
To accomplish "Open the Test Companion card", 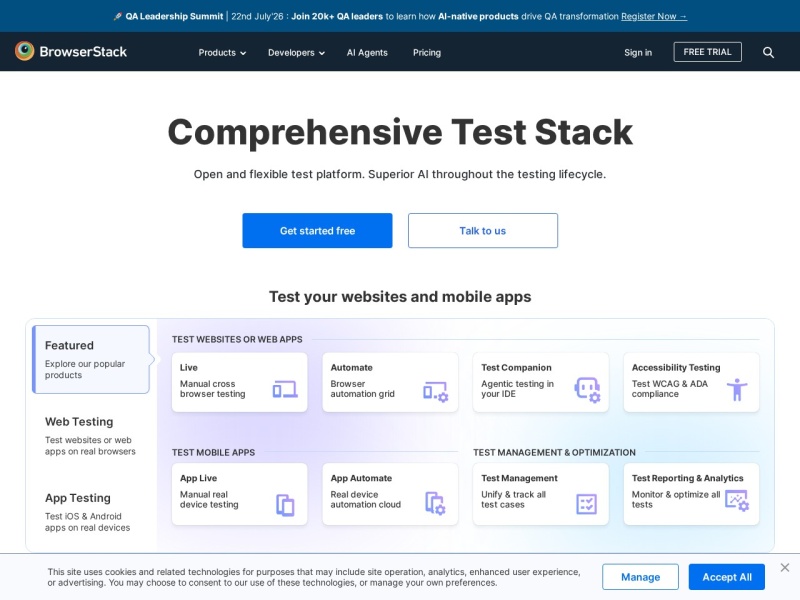I will pos(540,382).
